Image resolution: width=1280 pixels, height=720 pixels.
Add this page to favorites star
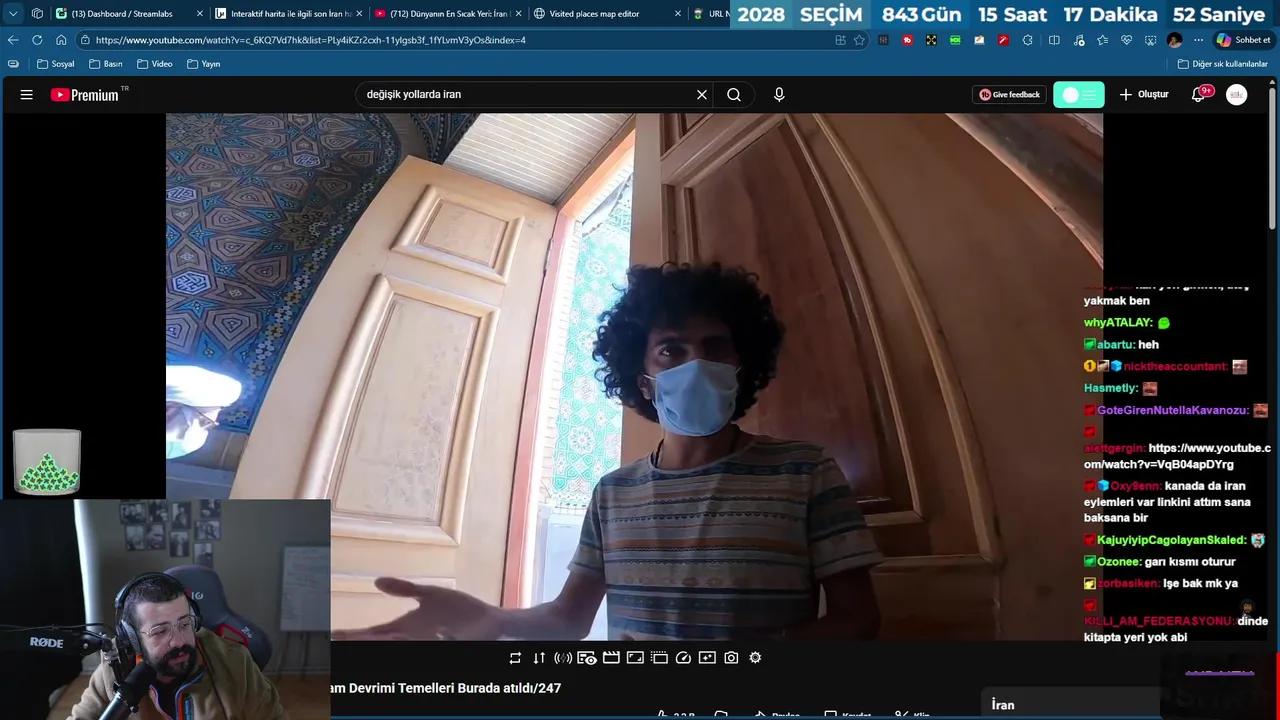[x=859, y=40]
